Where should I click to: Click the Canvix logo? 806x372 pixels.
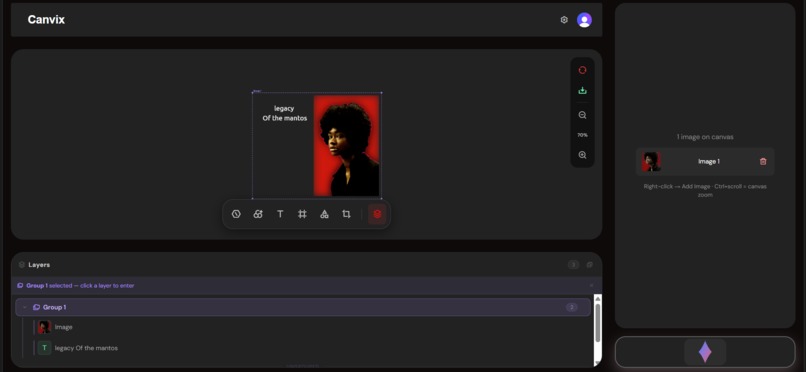pos(46,20)
